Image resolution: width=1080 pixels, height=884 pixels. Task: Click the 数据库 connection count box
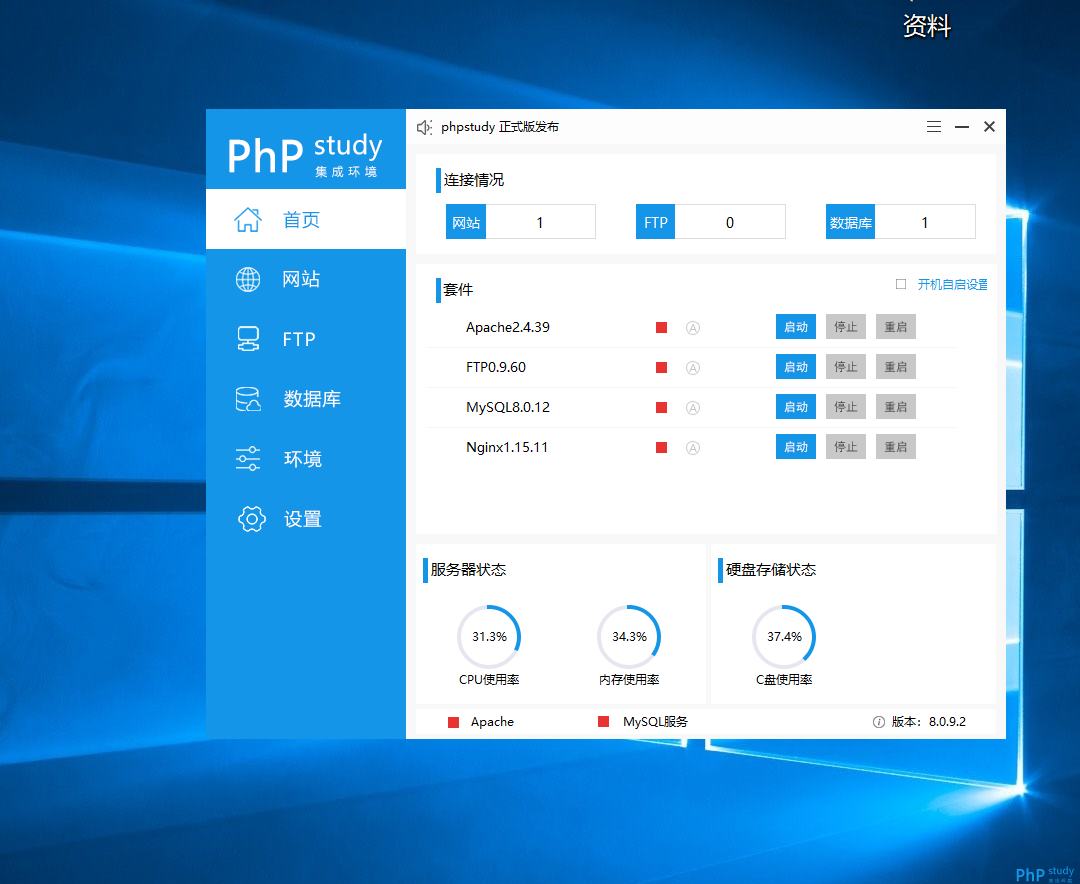coord(901,222)
